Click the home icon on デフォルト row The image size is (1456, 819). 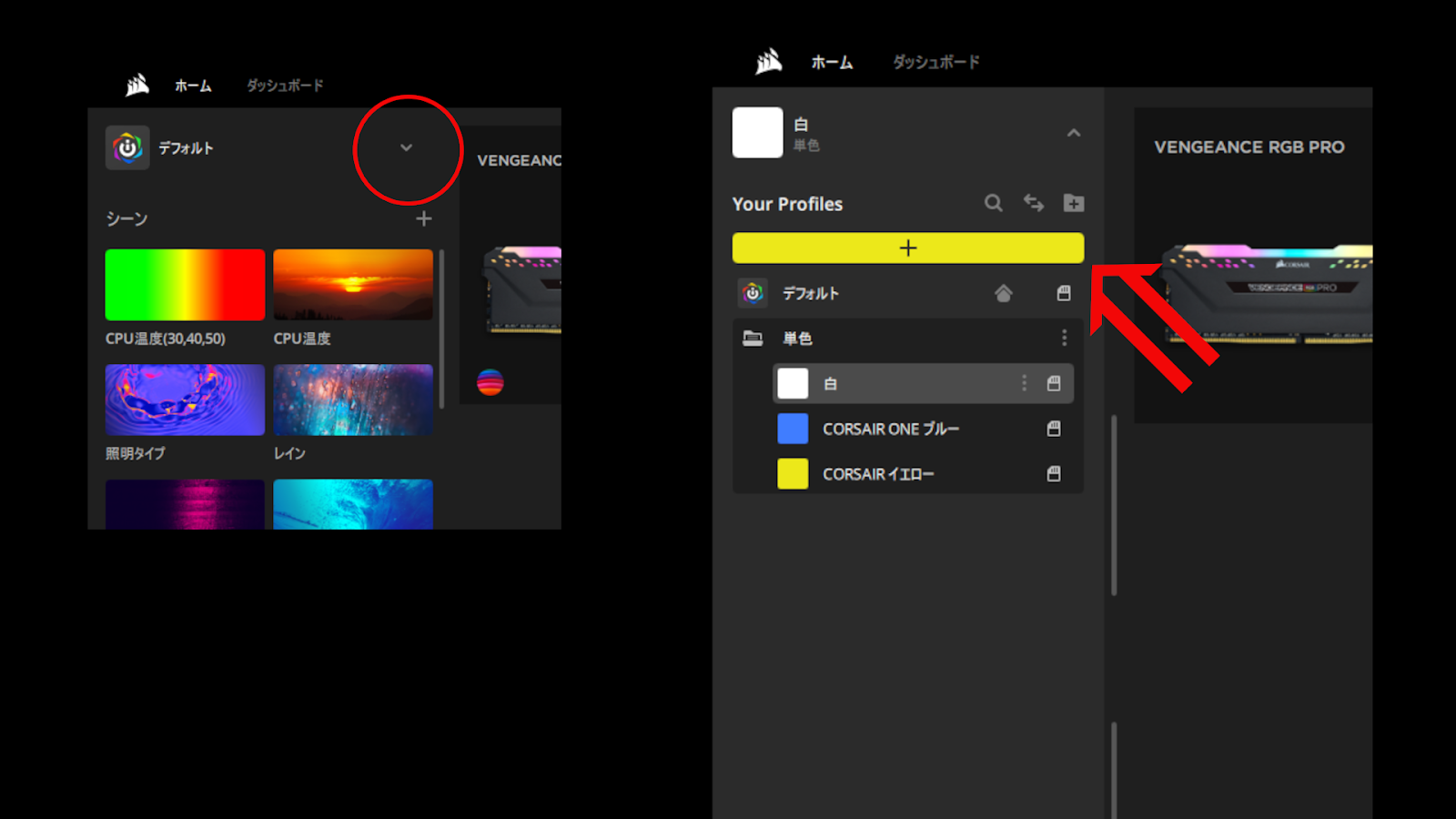pyautogui.click(x=1004, y=293)
